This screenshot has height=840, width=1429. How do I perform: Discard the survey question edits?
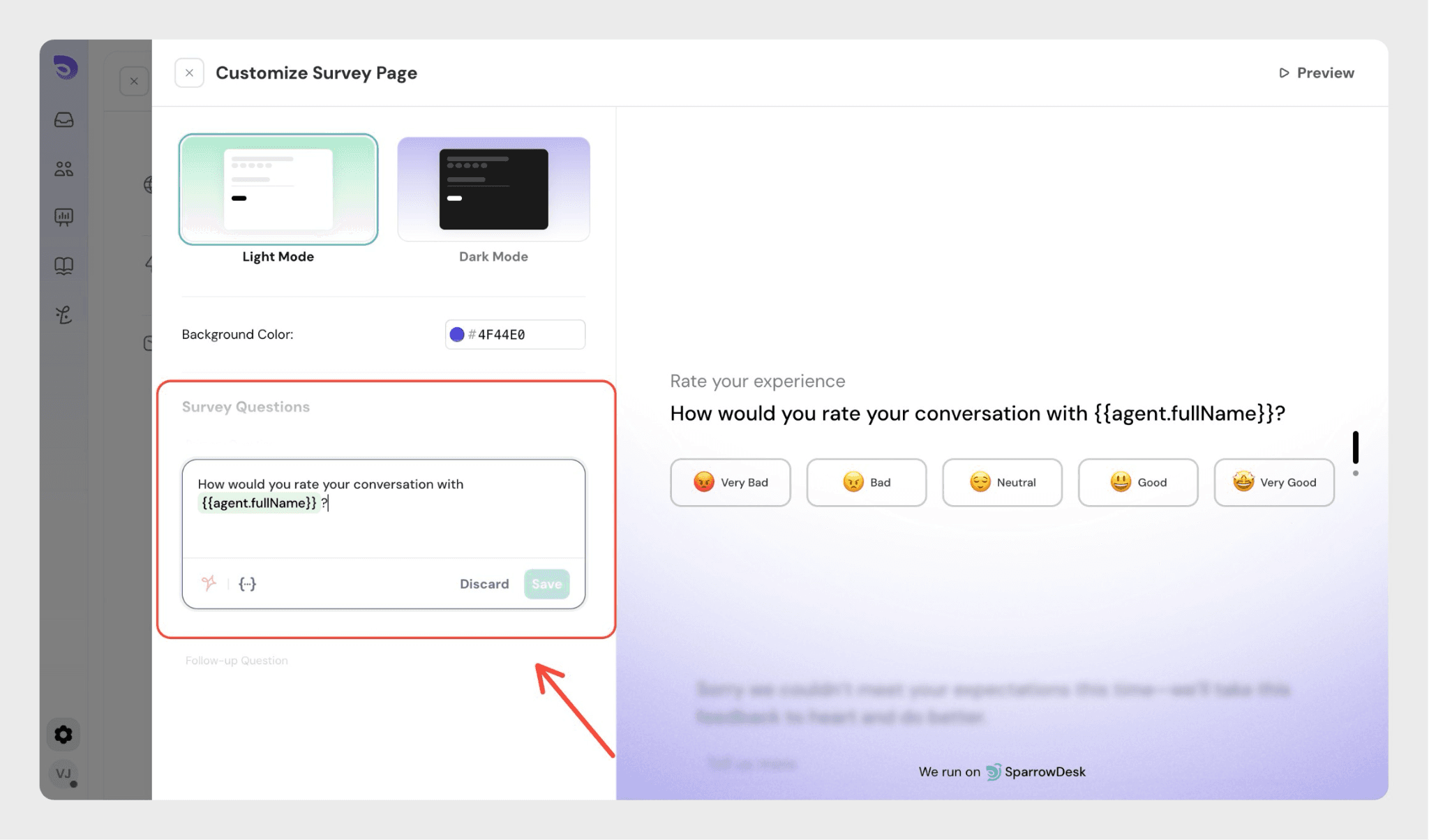tap(484, 583)
